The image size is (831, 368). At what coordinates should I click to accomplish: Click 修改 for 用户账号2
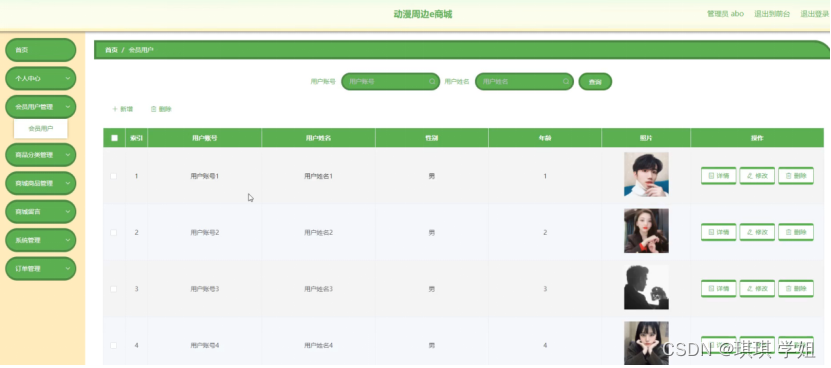(757, 232)
